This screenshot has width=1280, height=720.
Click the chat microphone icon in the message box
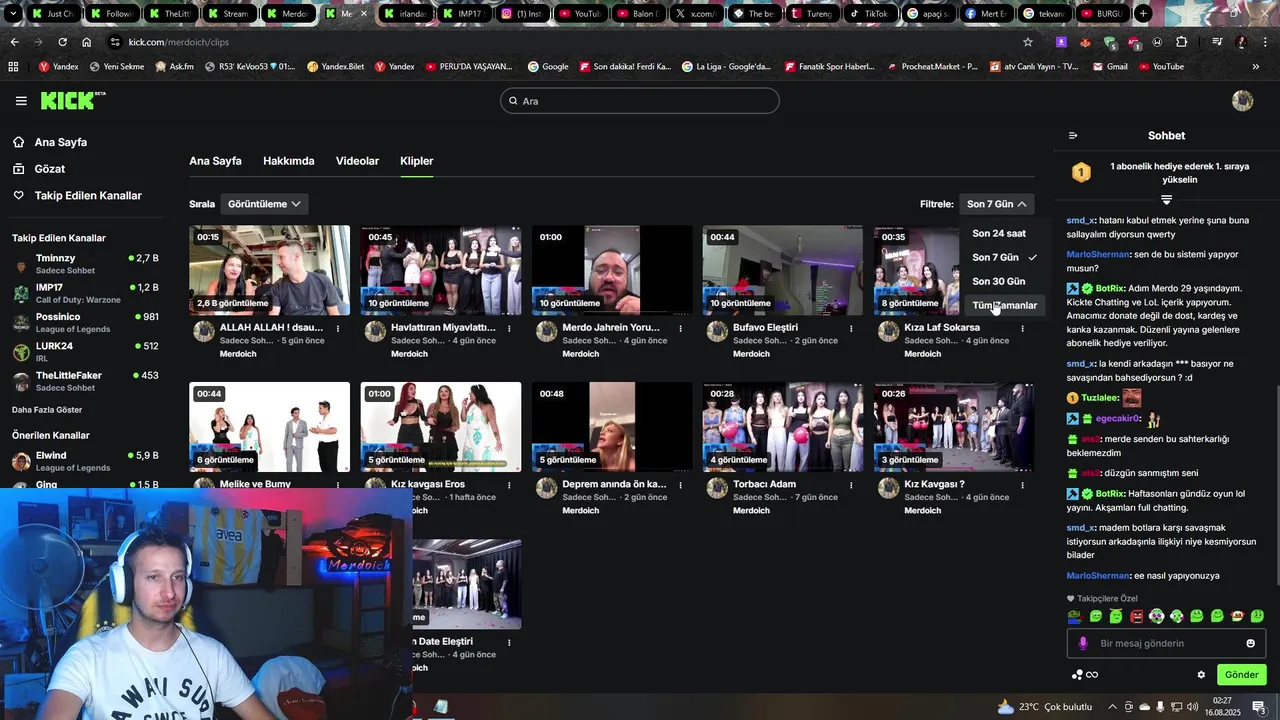[1082, 643]
